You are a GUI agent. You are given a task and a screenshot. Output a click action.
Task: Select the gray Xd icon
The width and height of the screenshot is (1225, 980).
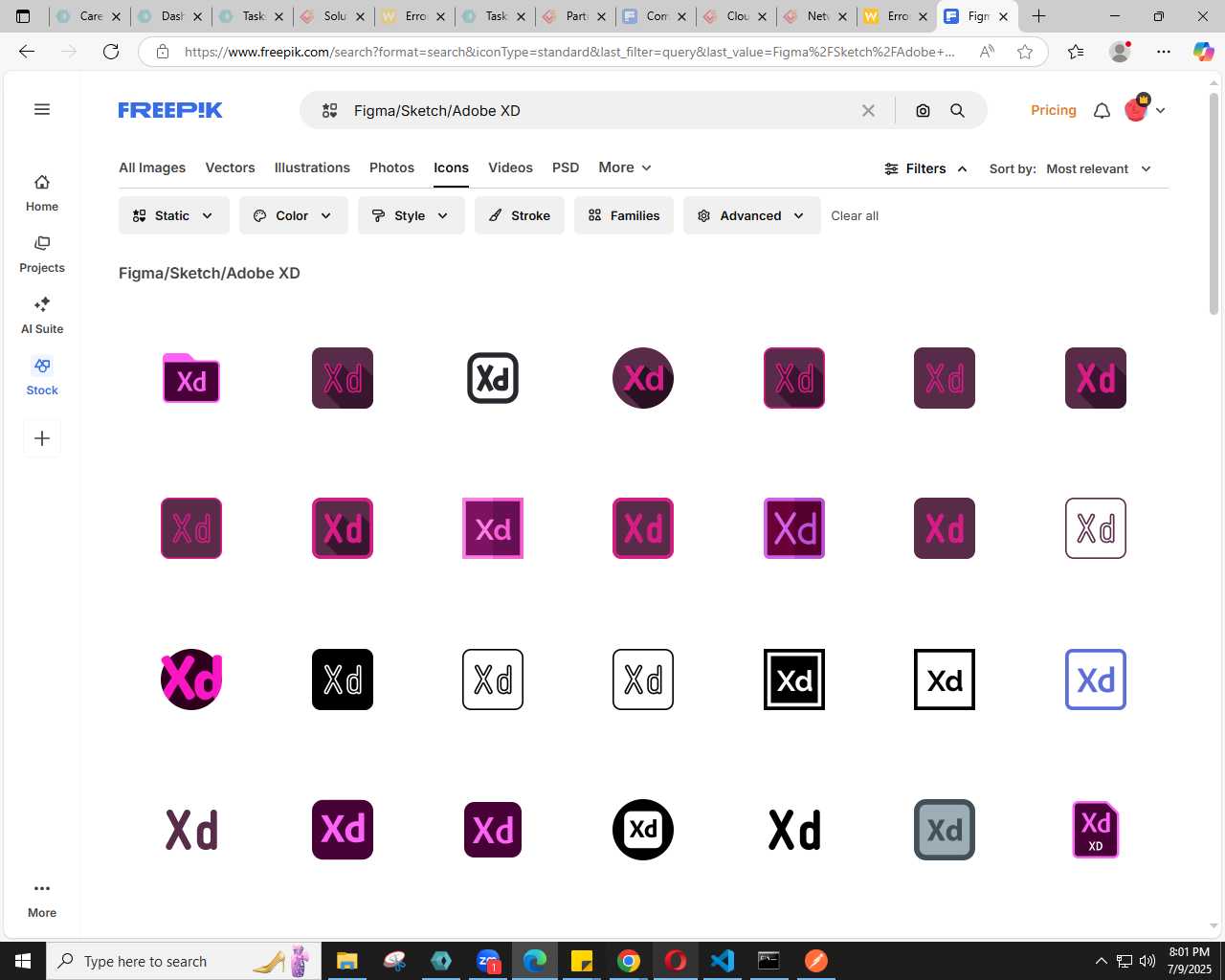(x=945, y=830)
